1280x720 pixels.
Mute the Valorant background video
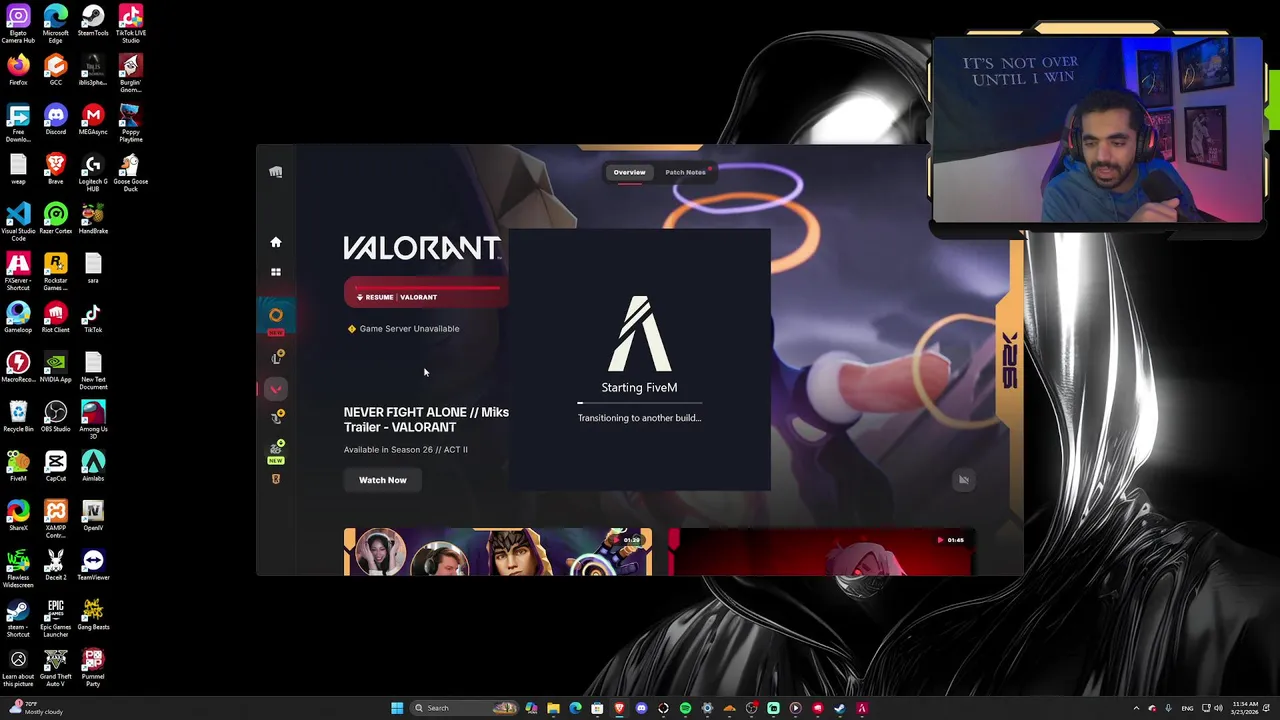(x=964, y=480)
